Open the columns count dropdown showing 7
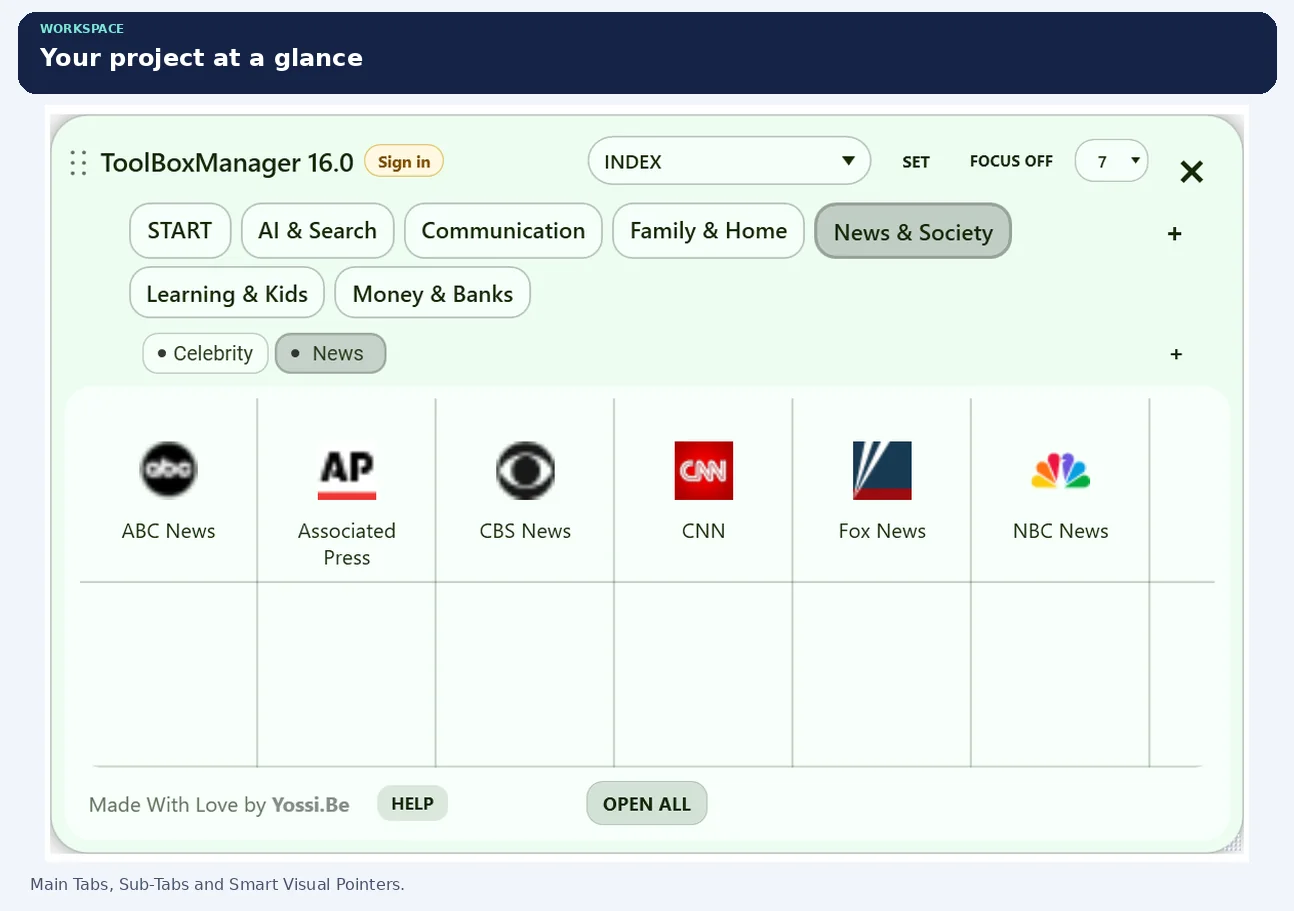The height and width of the screenshot is (911, 1294). tap(1111, 161)
